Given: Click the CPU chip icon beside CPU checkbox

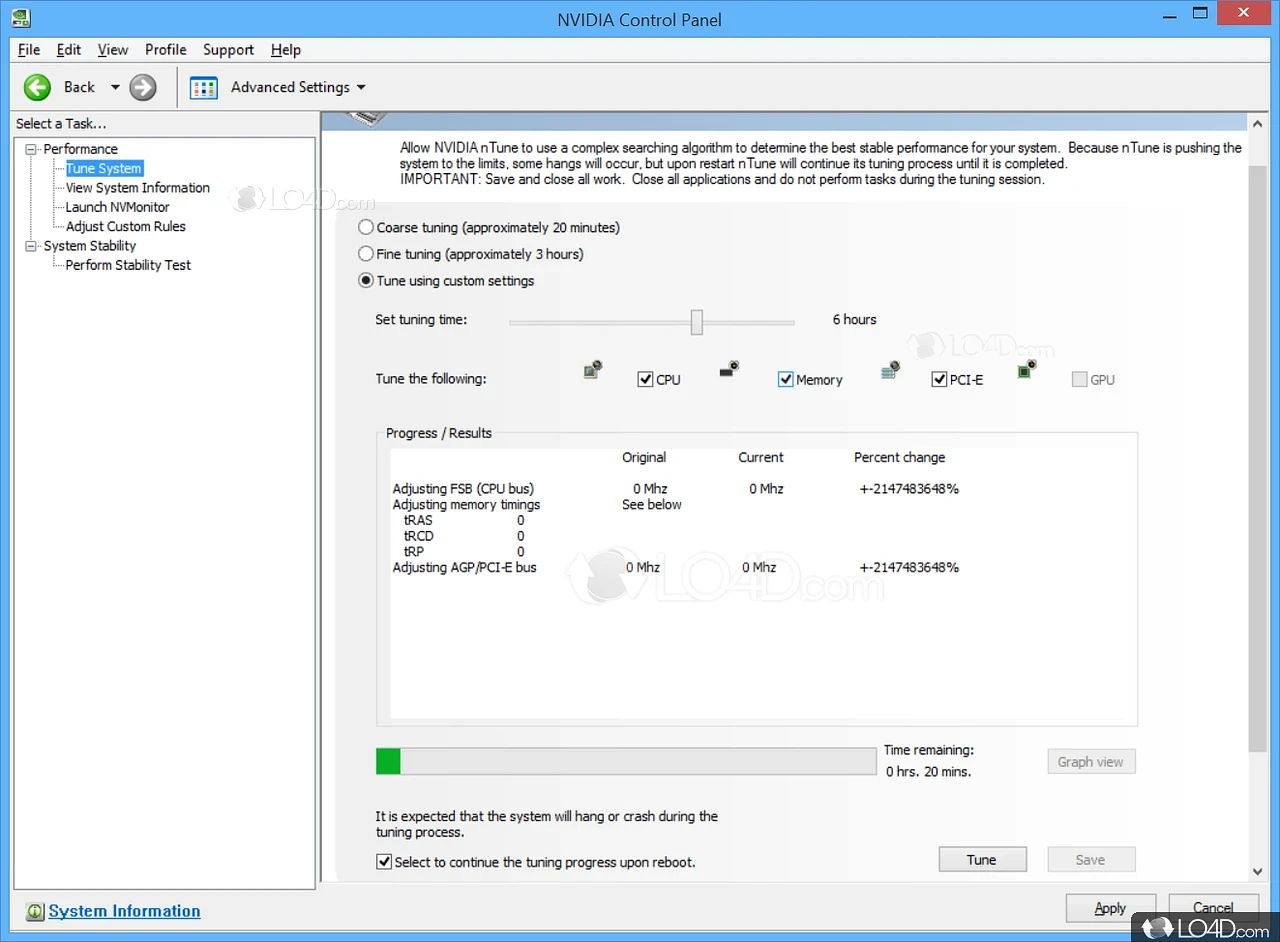Looking at the screenshot, I should pos(593,371).
